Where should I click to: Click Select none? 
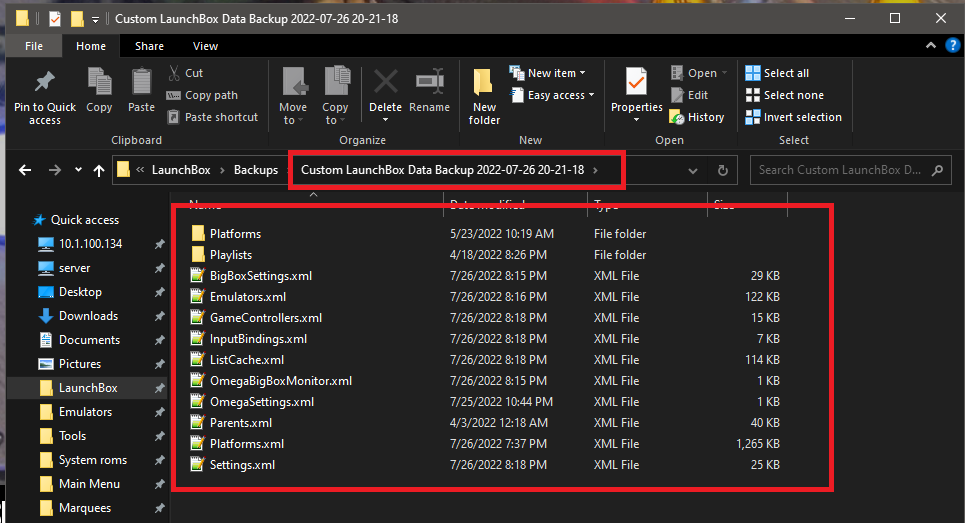(784, 95)
